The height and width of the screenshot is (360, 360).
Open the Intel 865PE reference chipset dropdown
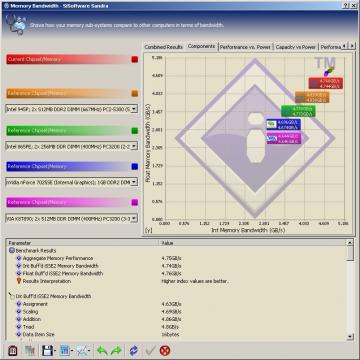tap(134, 146)
